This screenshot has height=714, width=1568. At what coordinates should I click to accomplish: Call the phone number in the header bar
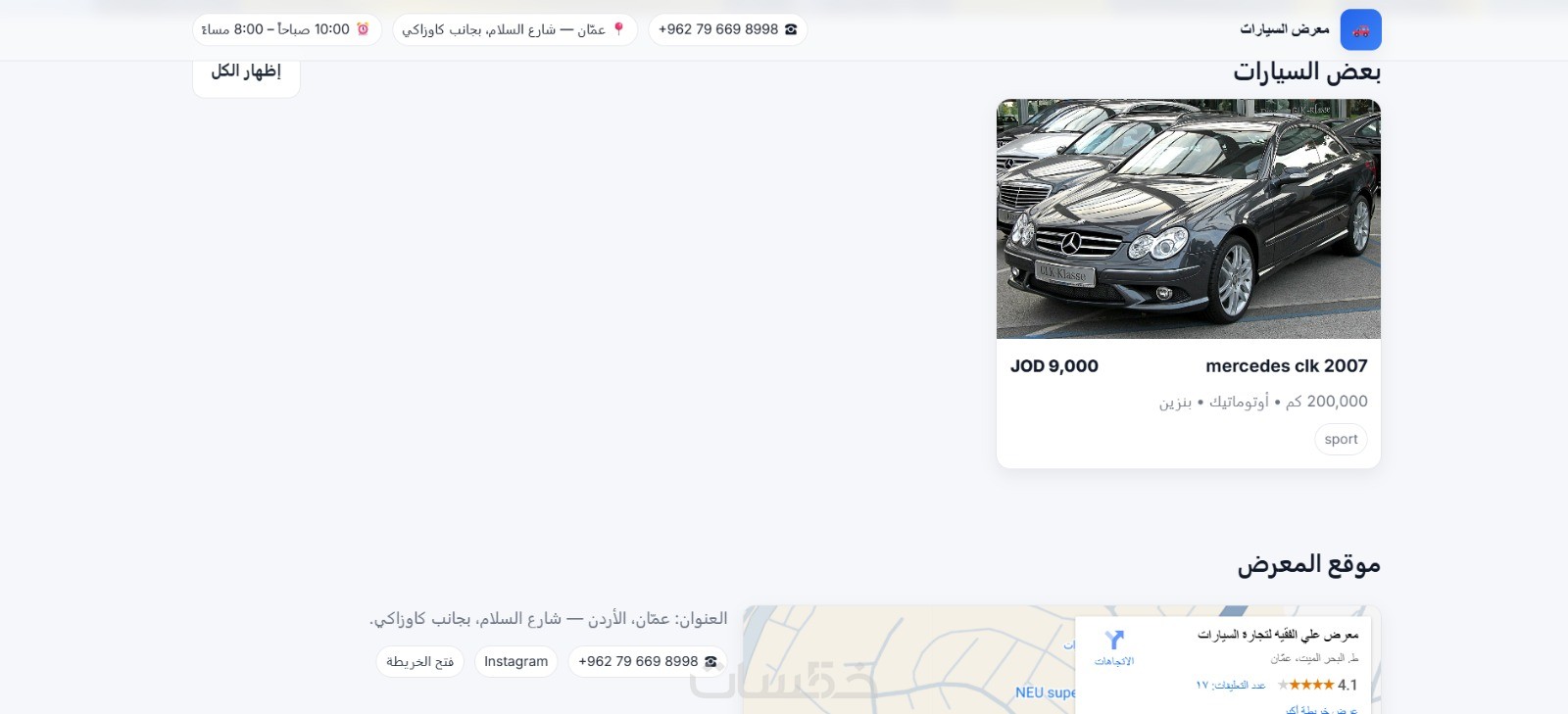(x=728, y=29)
